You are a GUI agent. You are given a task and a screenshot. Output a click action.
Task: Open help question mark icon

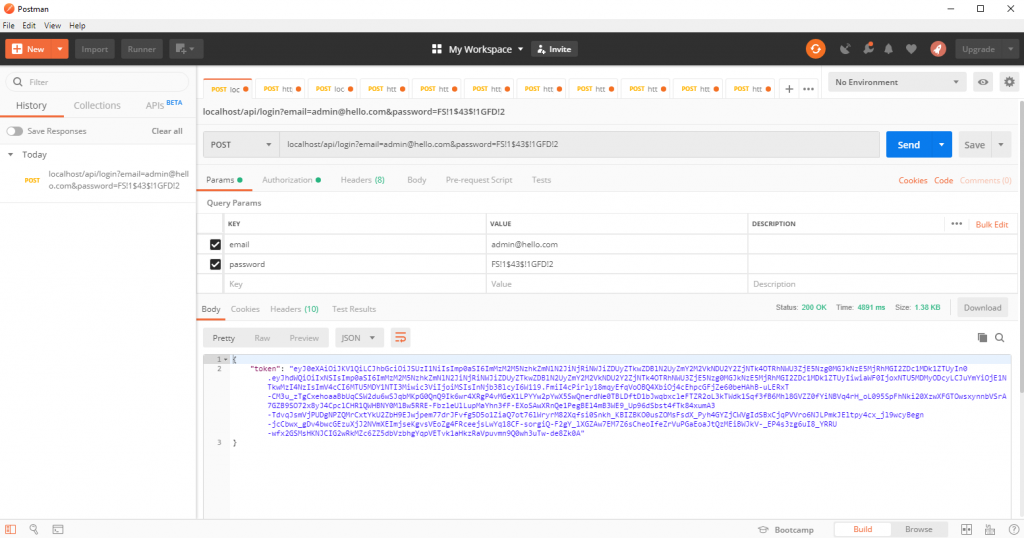point(1014,530)
